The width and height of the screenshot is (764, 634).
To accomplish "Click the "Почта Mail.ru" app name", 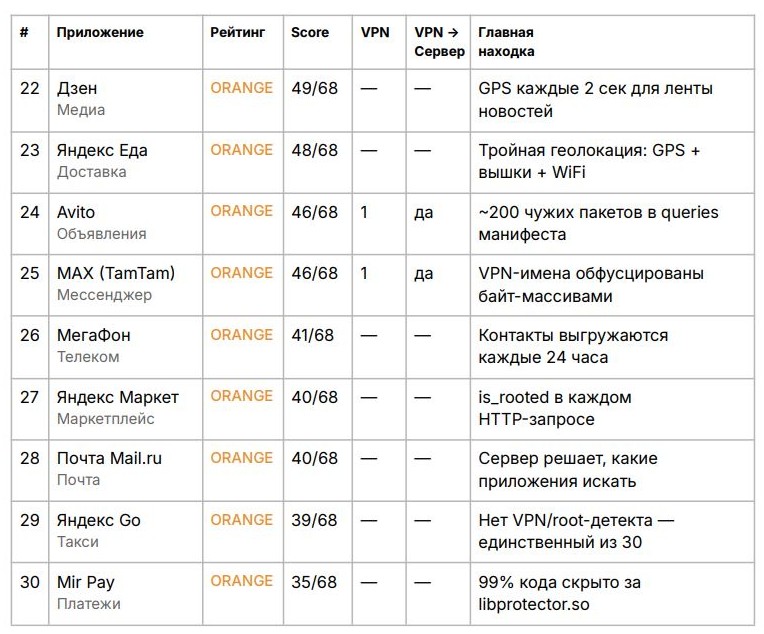I will pos(109,458).
